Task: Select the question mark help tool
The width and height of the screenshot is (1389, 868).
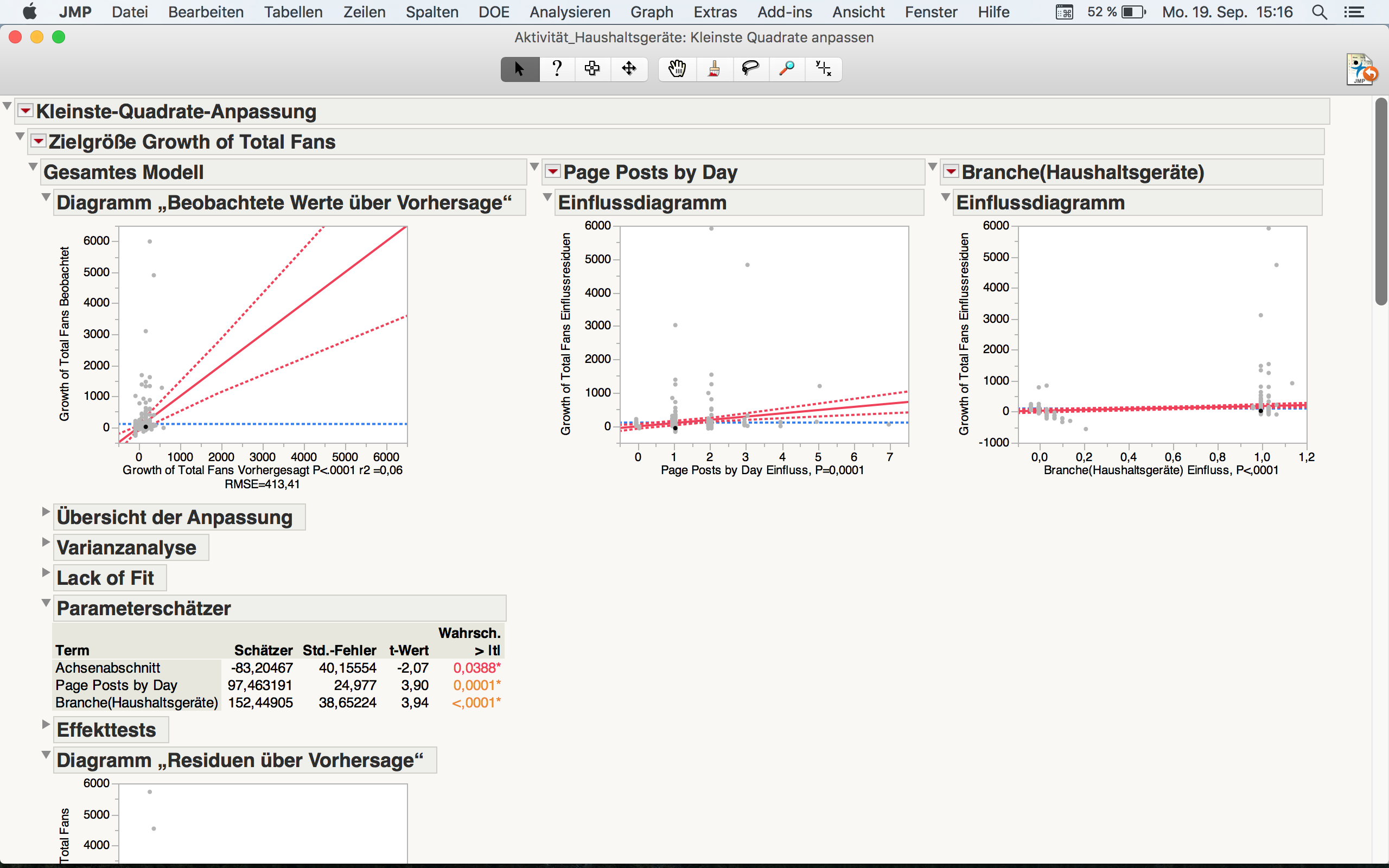Action: (x=556, y=69)
